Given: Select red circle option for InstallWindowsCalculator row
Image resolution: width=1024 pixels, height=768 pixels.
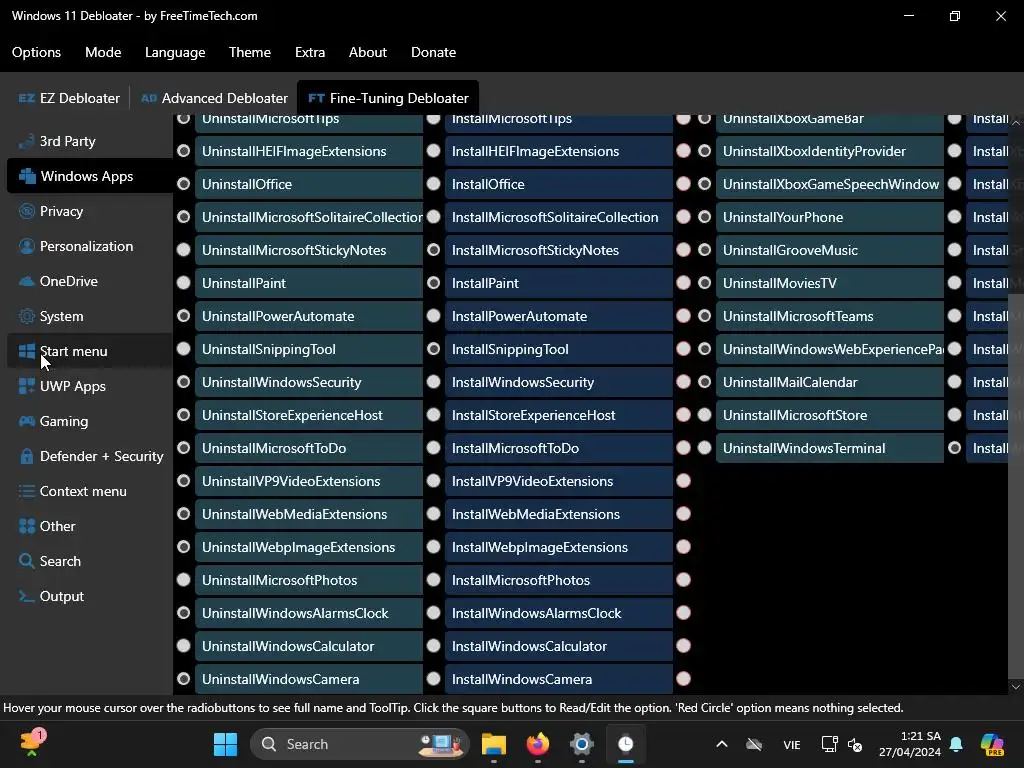Looking at the screenshot, I should pos(684,646).
